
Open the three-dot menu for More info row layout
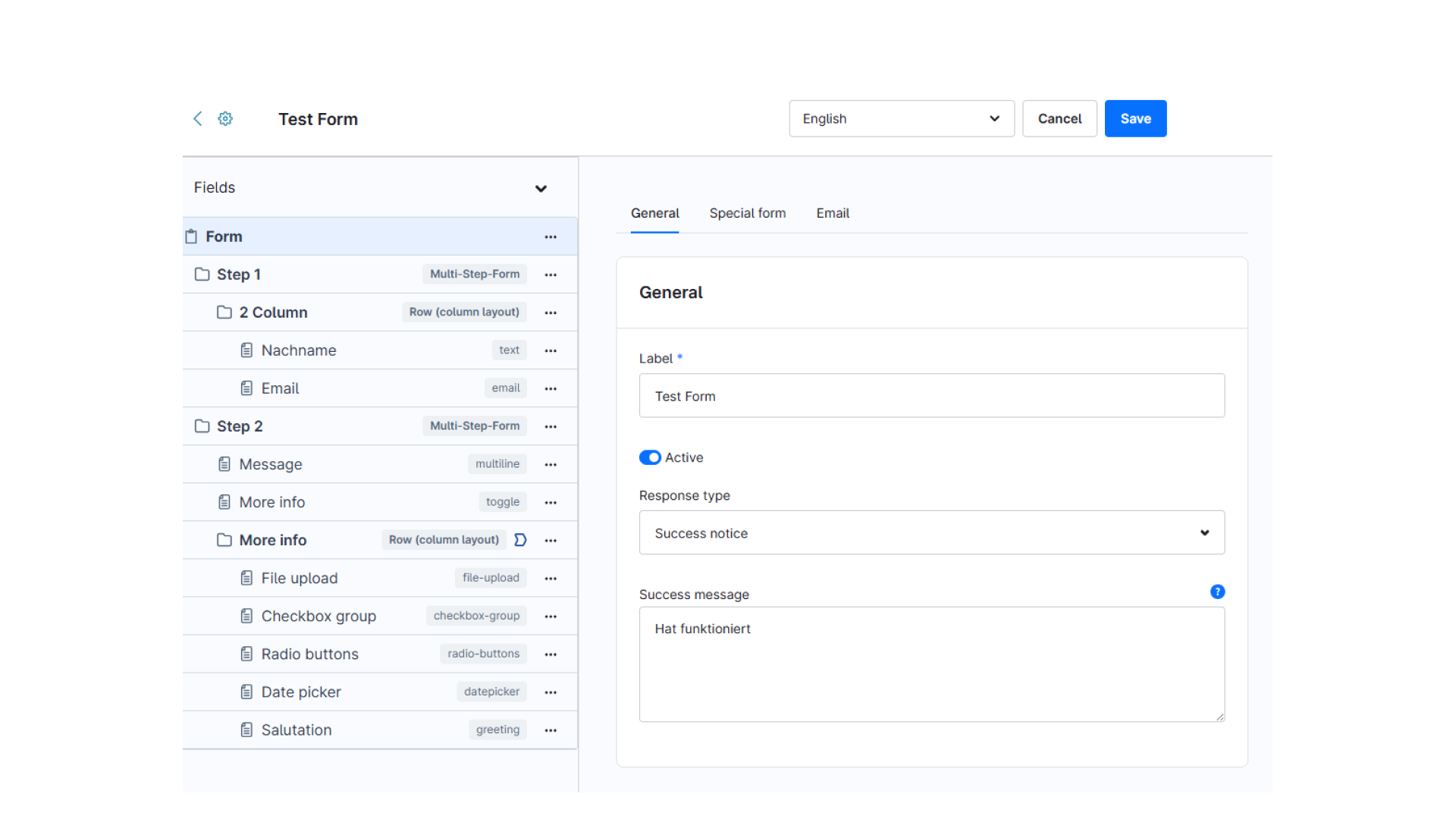click(551, 541)
